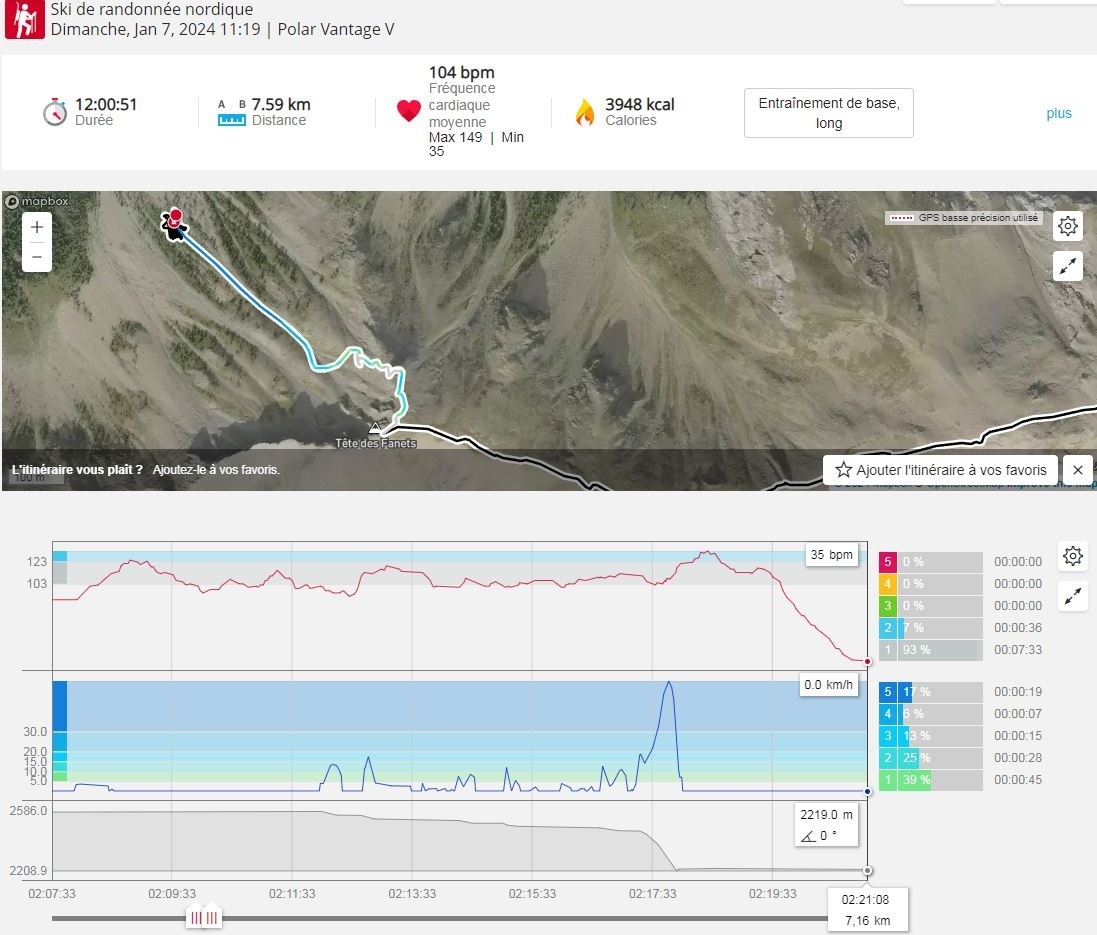This screenshot has width=1097, height=935.
Task: Click the skier position marker on map
Action: click(175, 224)
